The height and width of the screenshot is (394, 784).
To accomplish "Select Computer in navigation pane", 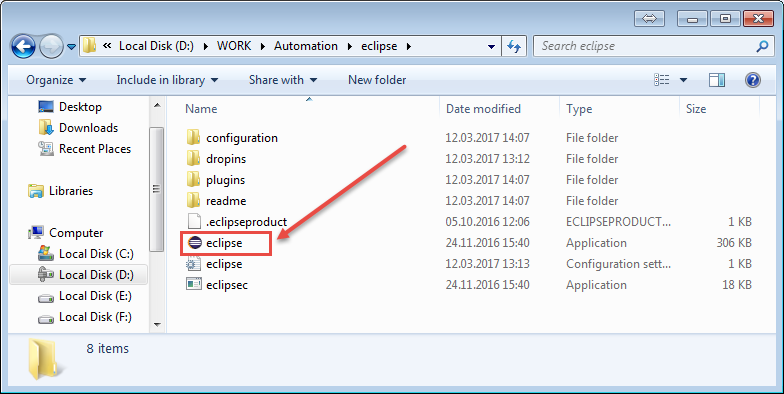I will point(76,232).
